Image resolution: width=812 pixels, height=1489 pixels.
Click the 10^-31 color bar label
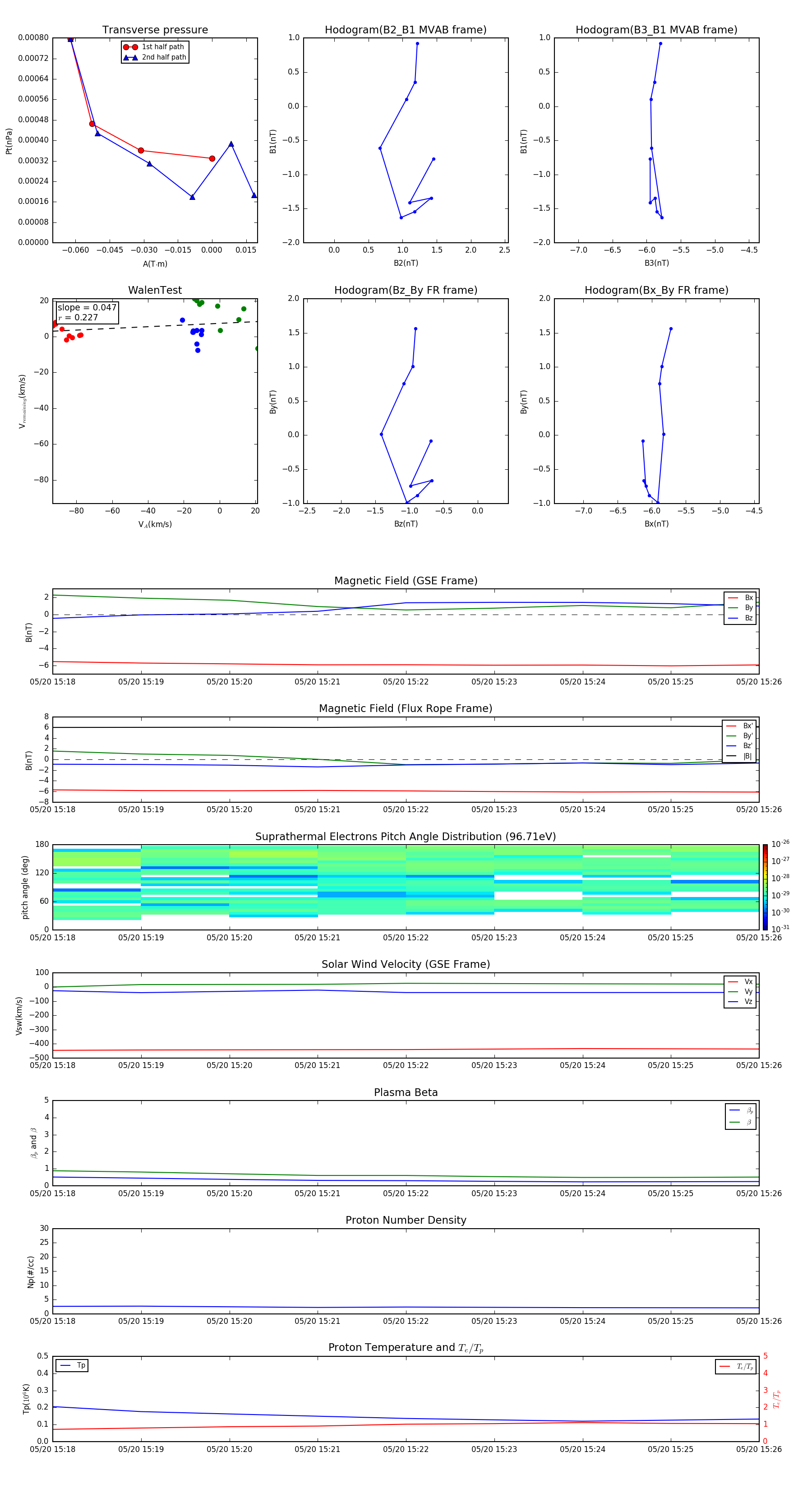coord(780,929)
